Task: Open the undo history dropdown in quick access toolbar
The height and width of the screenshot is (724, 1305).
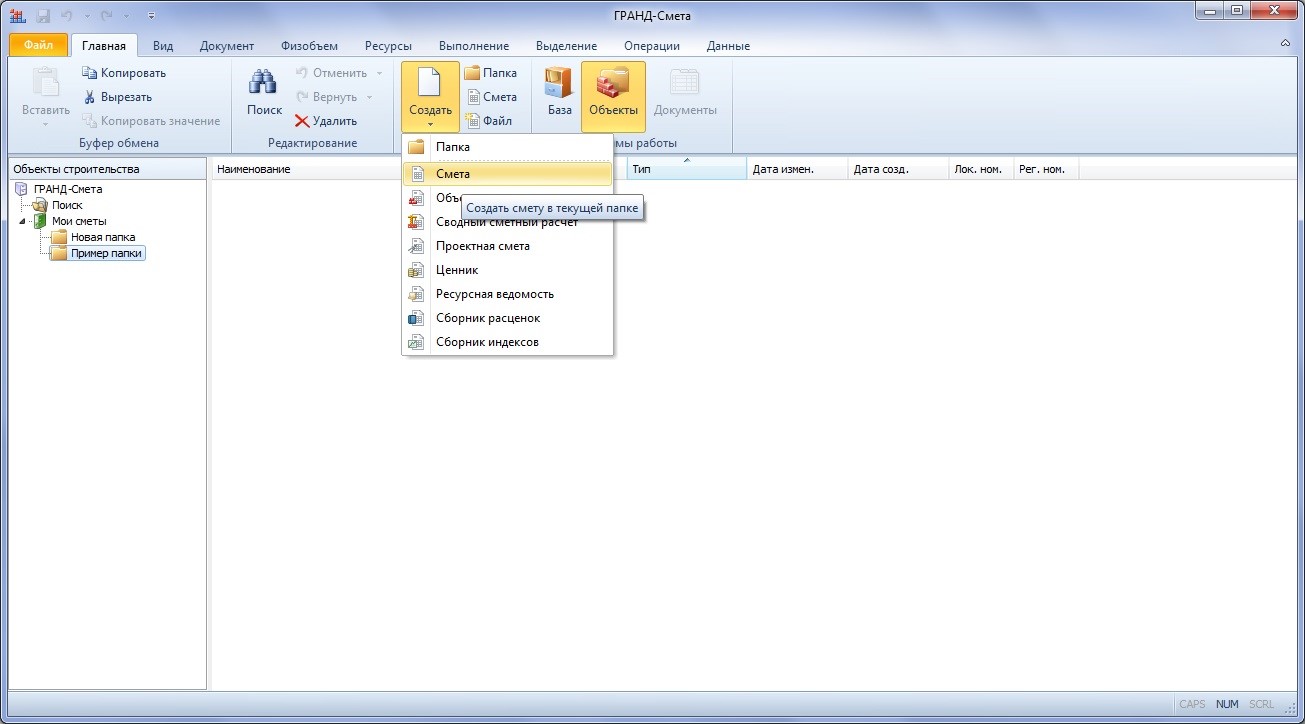Action: tap(87, 16)
